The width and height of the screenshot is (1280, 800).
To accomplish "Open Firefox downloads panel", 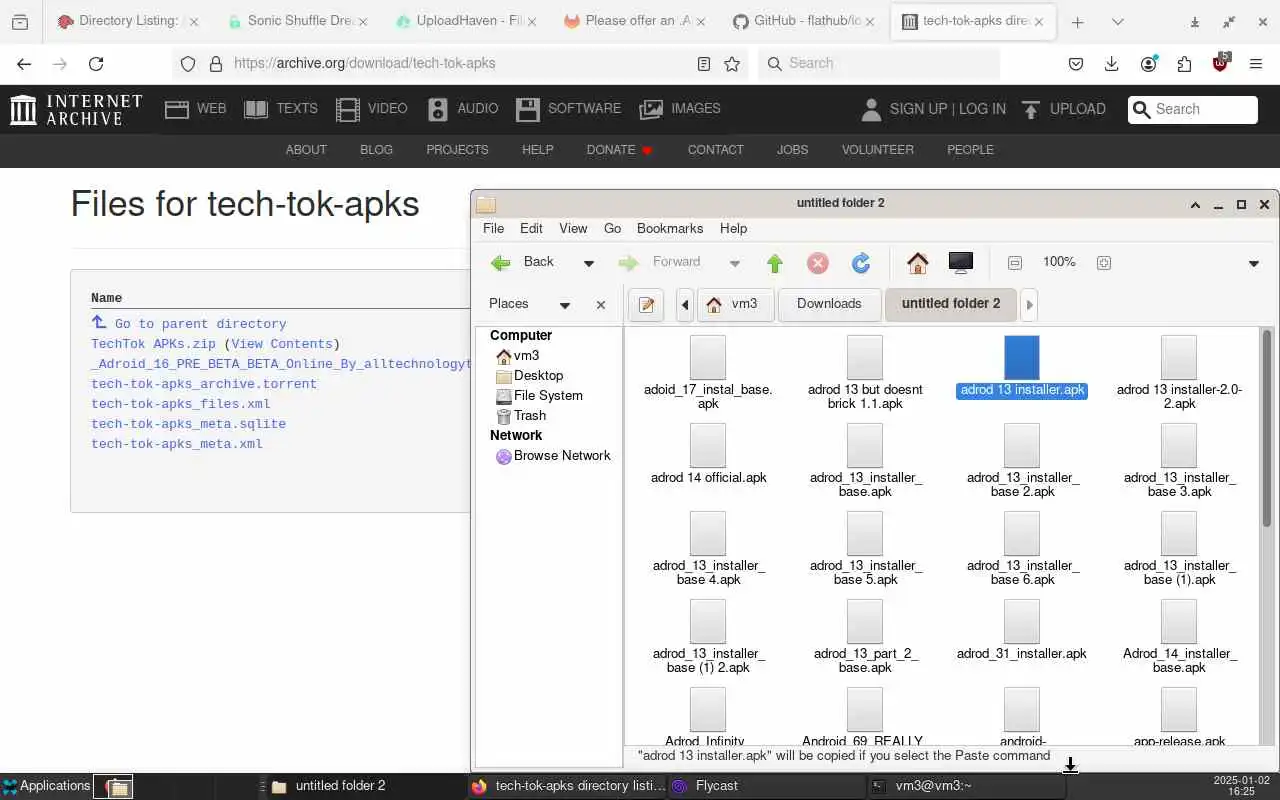I will tap(1111, 63).
